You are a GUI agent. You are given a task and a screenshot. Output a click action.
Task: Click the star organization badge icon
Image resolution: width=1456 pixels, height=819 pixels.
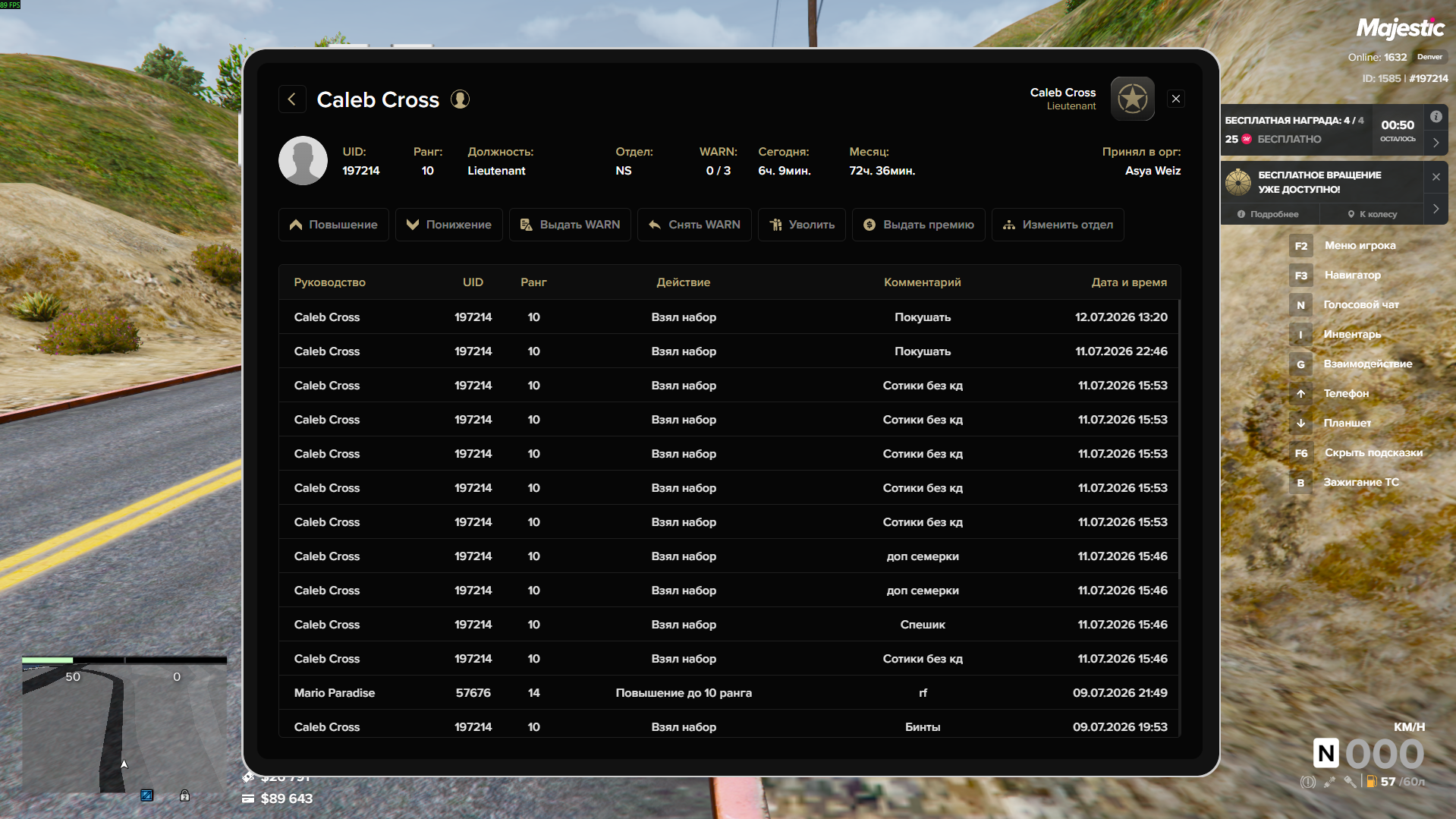click(1132, 99)
